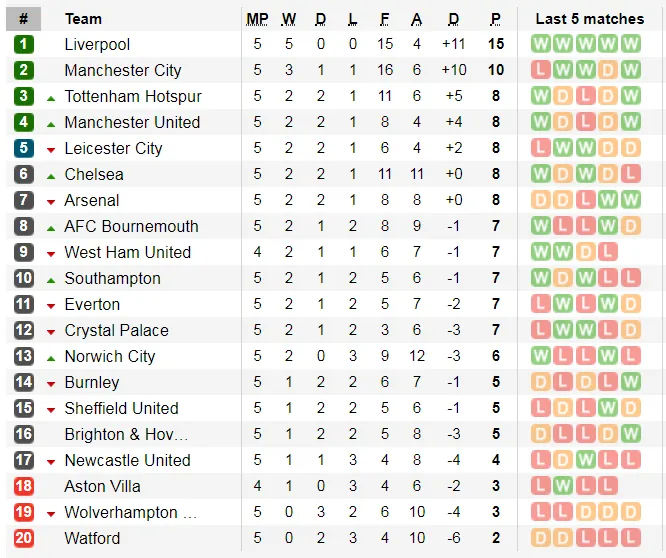
Task: Click the green up arrow beside Tottenham Hotspur
Action: (x=51, y=97)
